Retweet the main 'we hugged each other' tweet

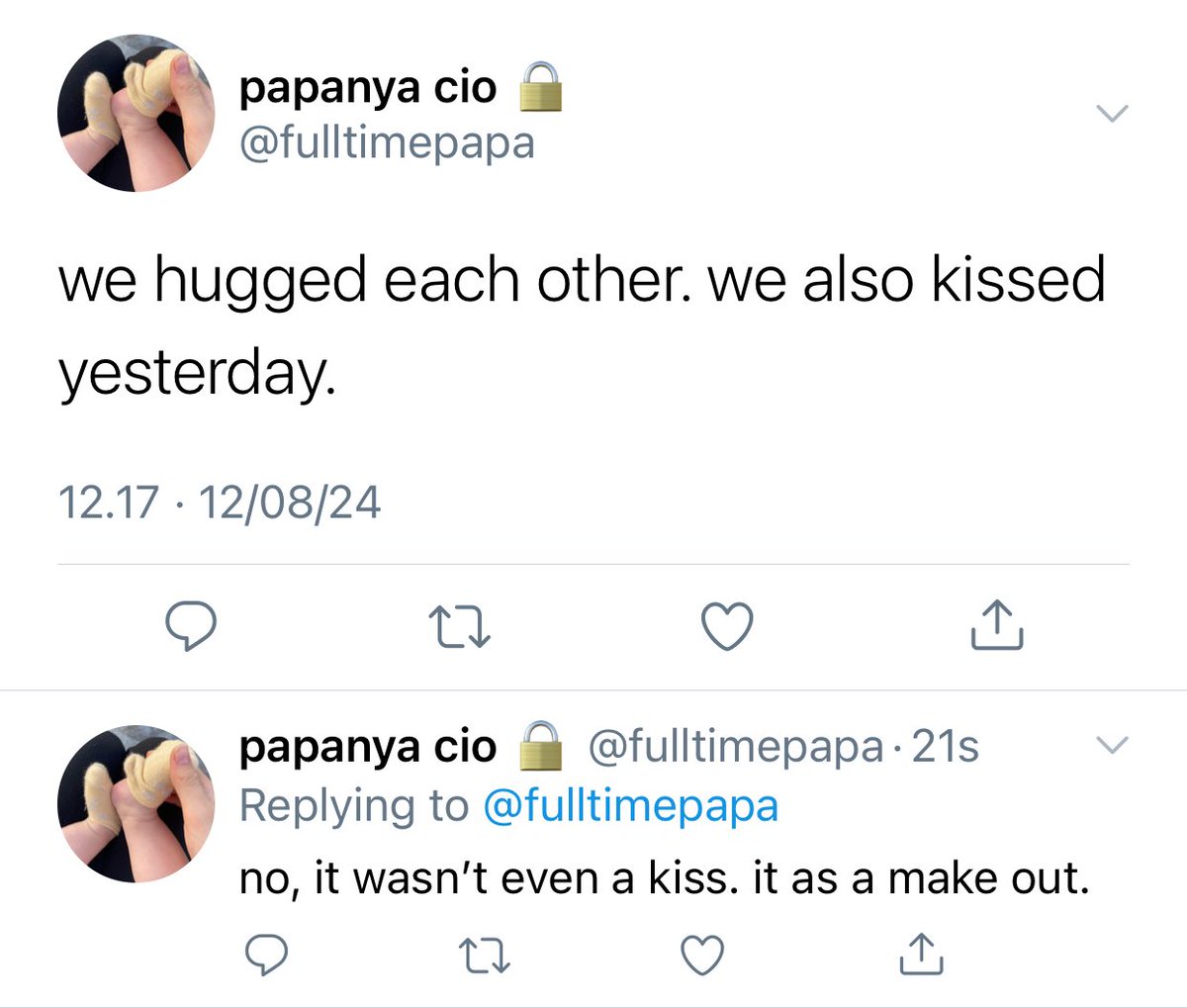[x=458, y=627]
